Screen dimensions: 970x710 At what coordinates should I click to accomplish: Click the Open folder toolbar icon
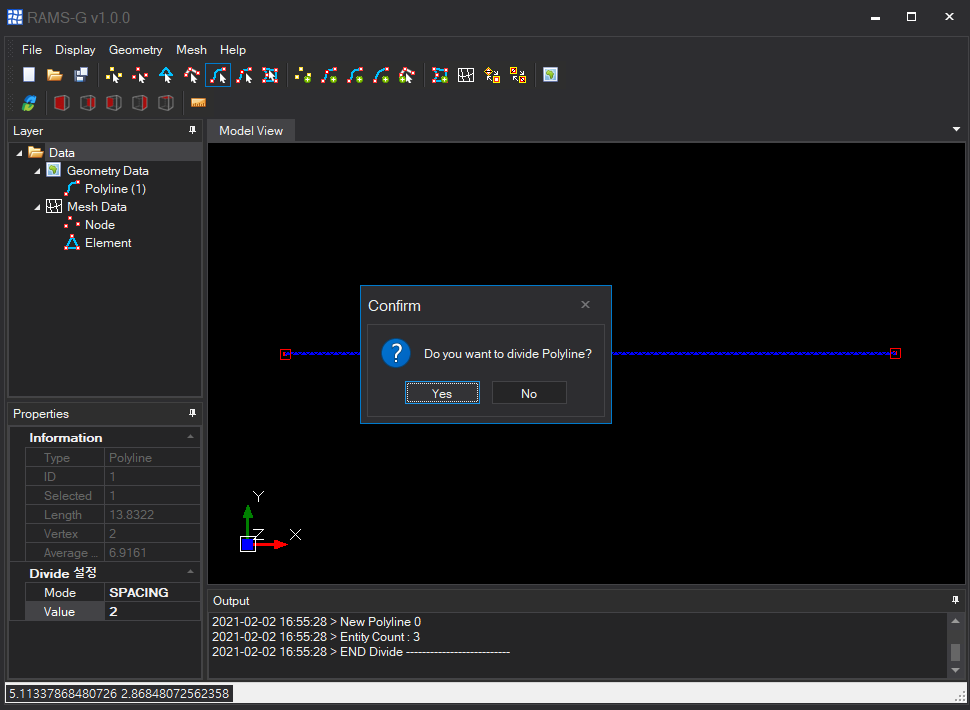[x=55, y=75]
